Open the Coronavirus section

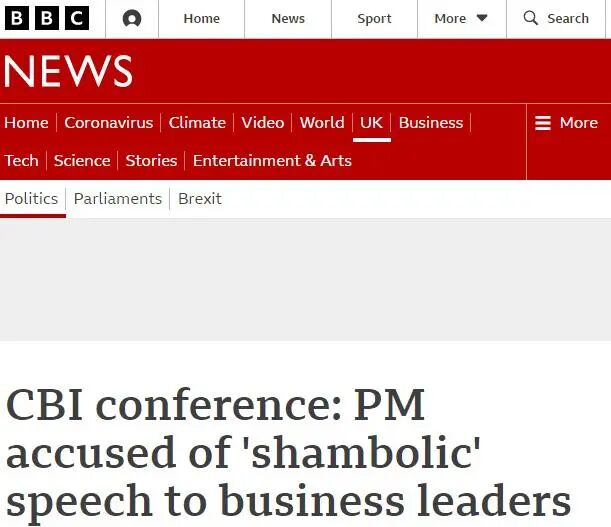click(x=109, y=123)
